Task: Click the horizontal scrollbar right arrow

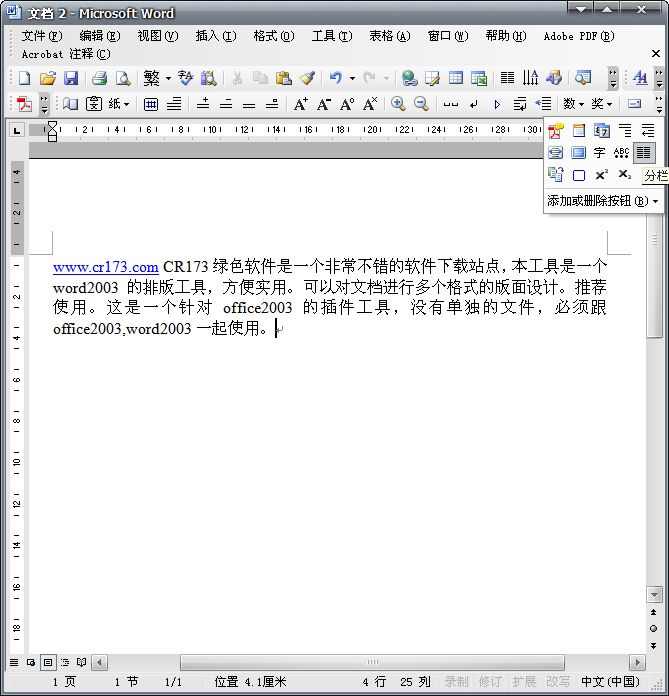Action: pos(637,663)
